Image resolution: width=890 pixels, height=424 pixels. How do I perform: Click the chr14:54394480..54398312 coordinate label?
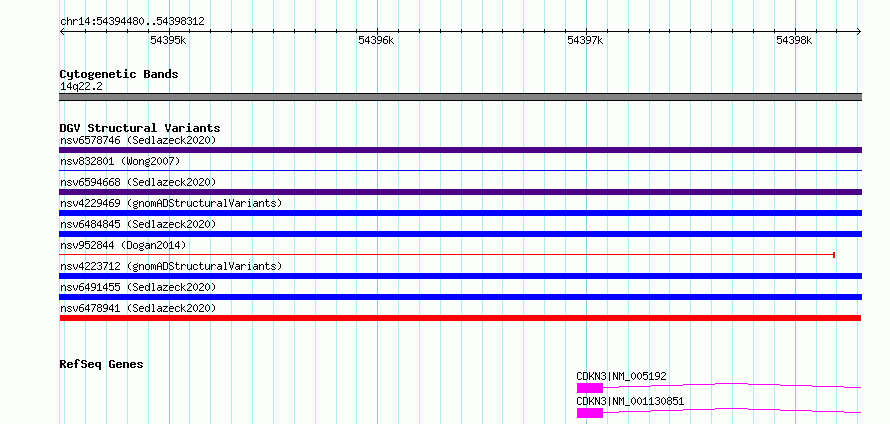(x=132, y=22)
